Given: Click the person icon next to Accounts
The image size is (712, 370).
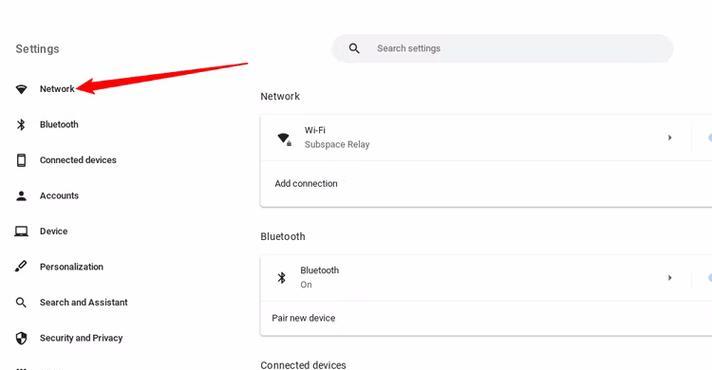Looking at the screenshot, I should tap(21, 196).
